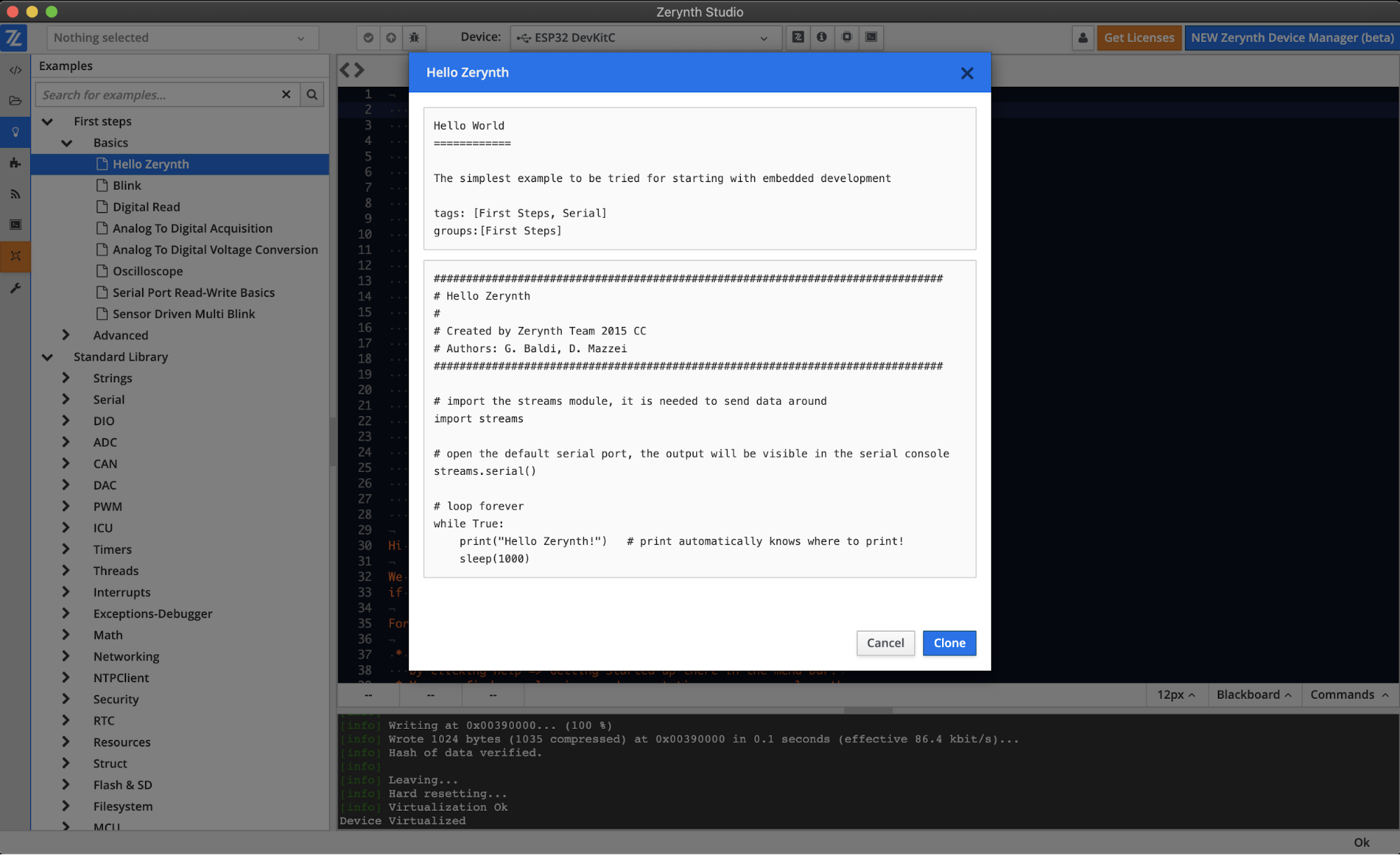The height and width of the screenshot is (855, 1400).
Task: Open the Blackboard theme menu
Action: (1253, 695)
